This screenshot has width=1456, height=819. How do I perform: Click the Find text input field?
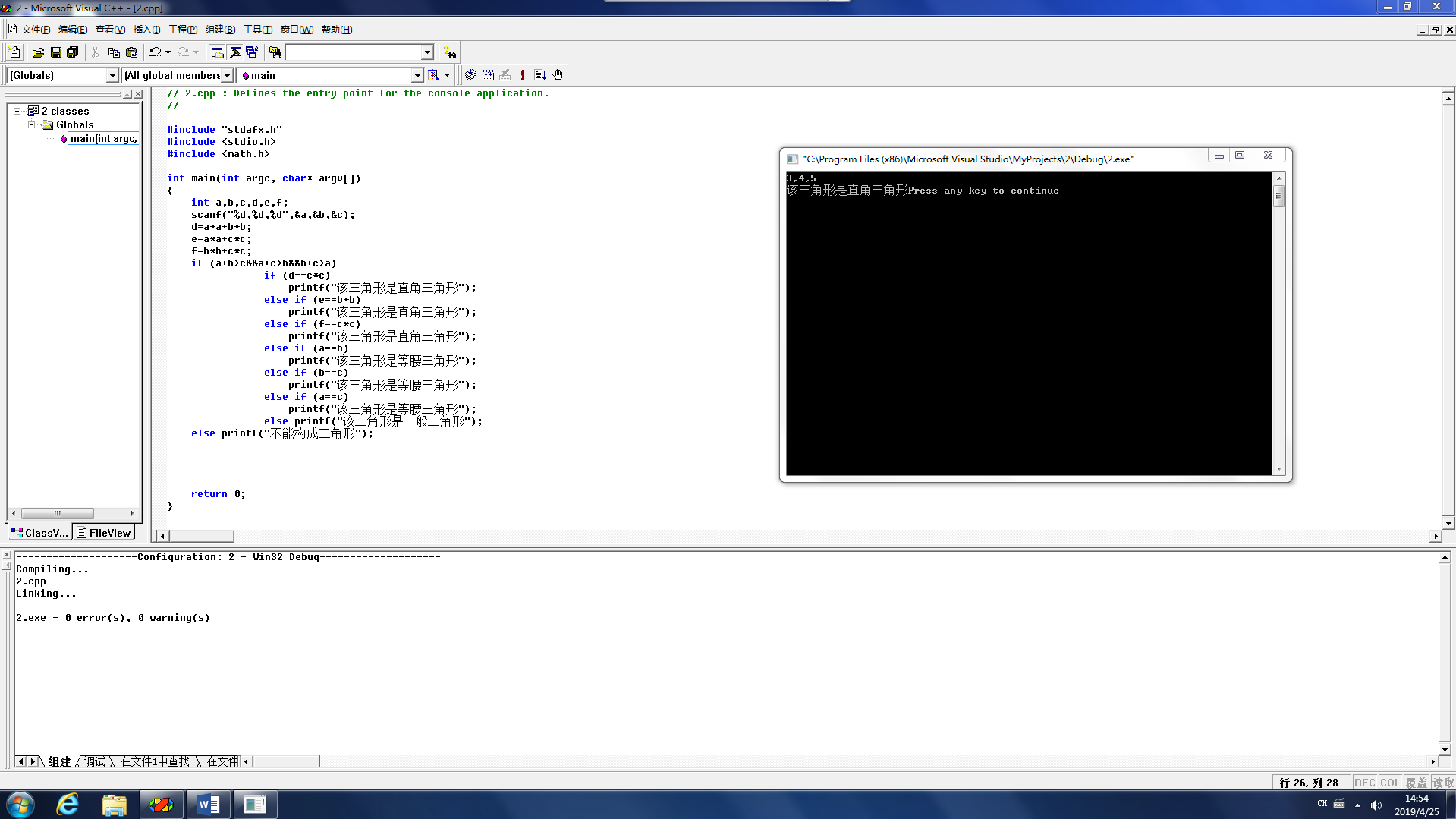tap(354, 52)
